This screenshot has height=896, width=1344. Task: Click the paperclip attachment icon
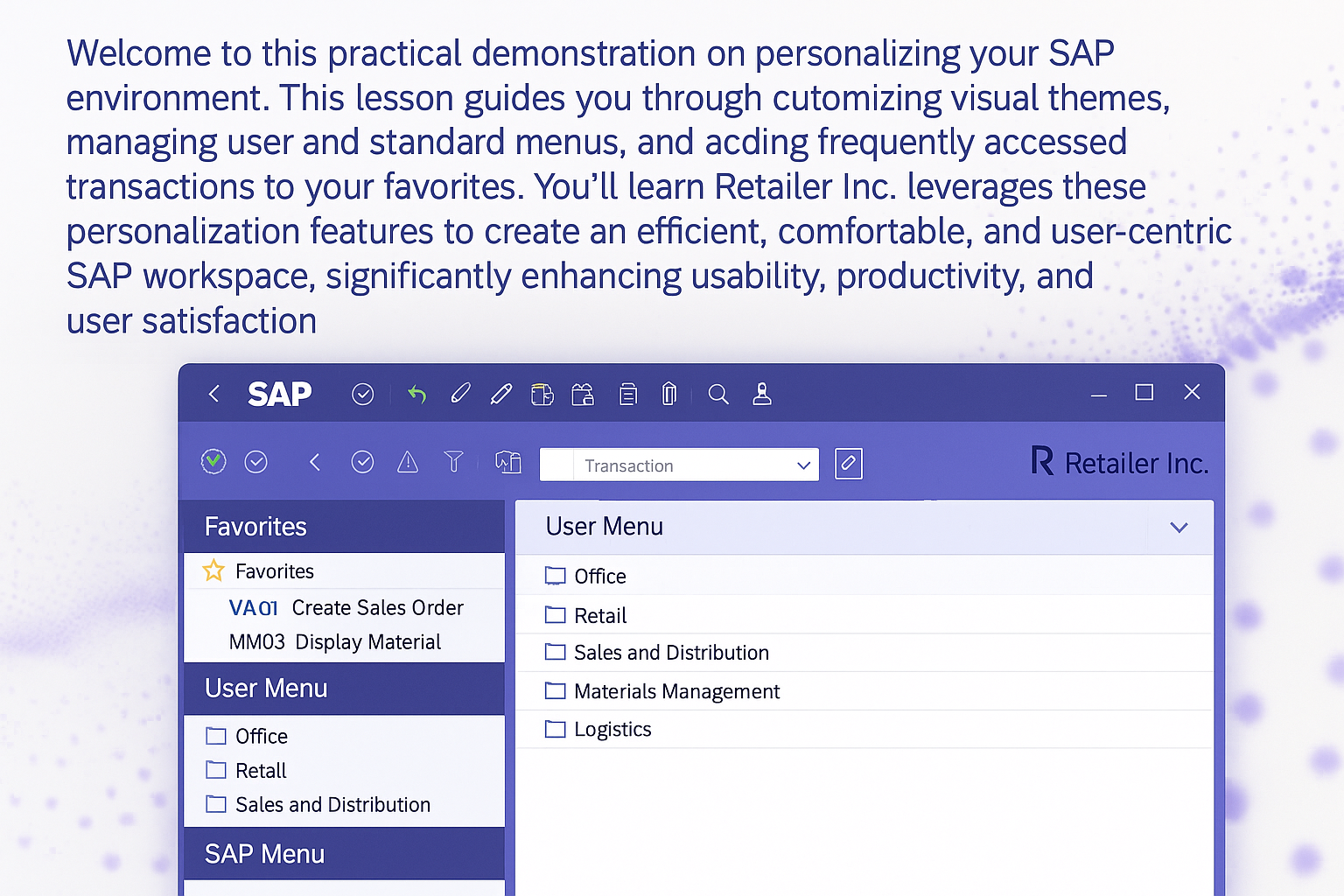(x=669, y=394)
